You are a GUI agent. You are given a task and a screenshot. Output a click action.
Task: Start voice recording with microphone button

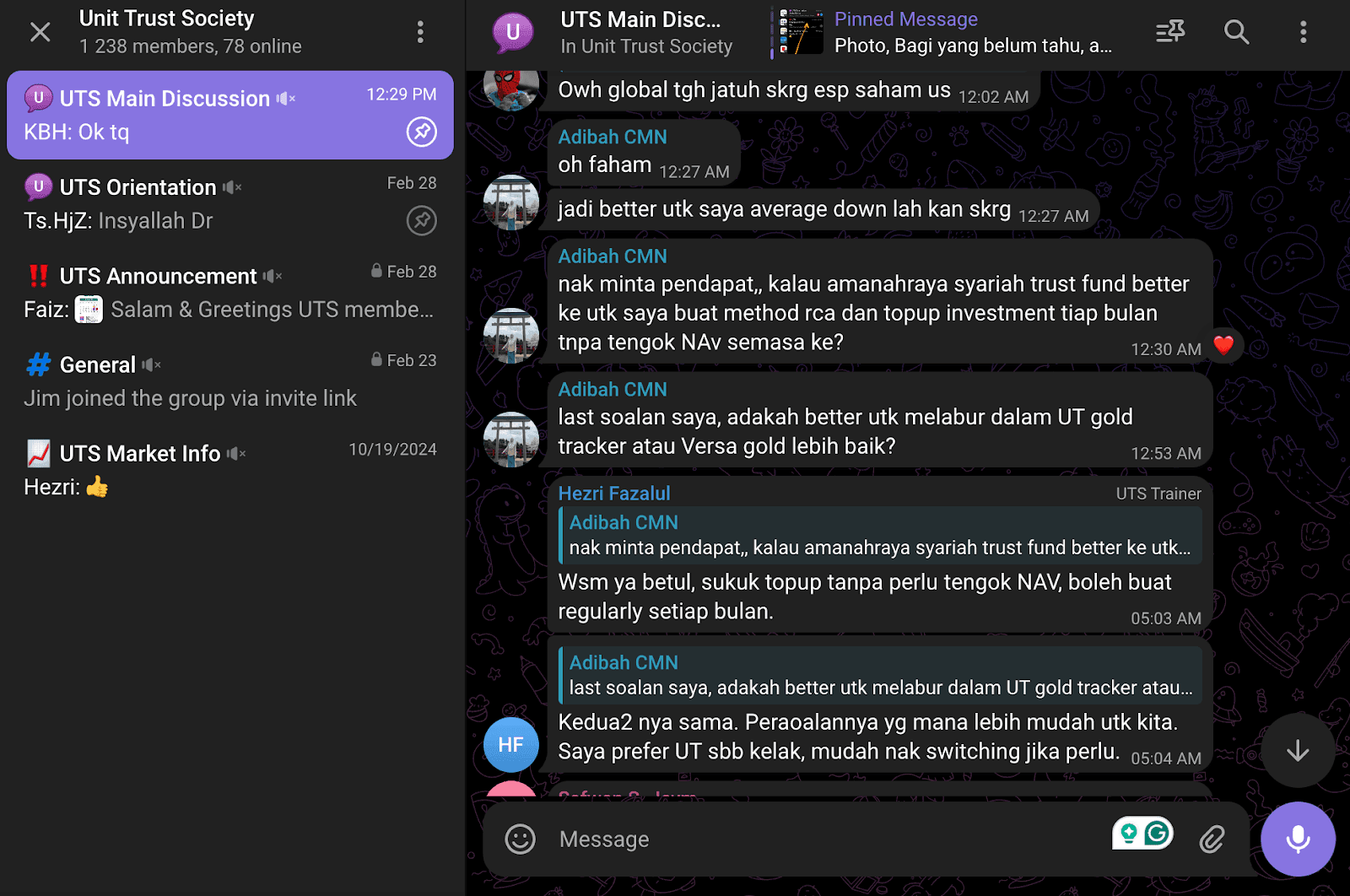1298,839
